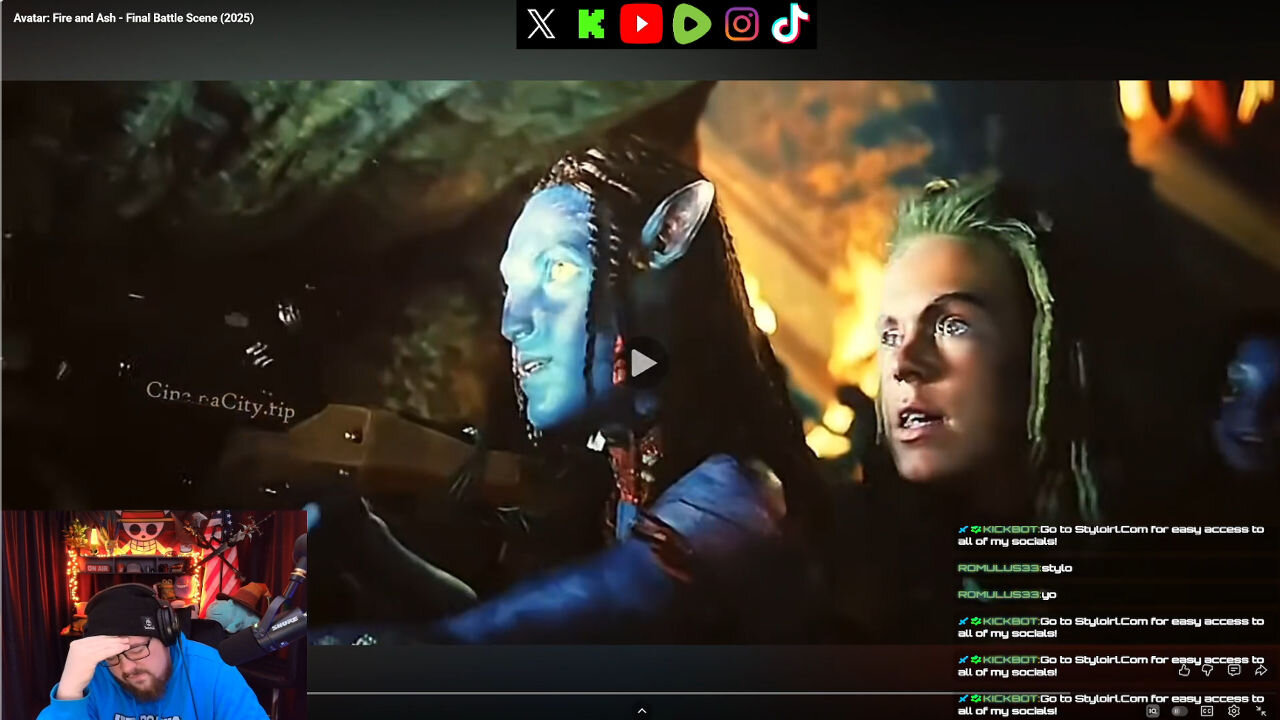The image size is (1280, 720).
Task: Open the player settings gear
Action: click(x=1234, y=711)
